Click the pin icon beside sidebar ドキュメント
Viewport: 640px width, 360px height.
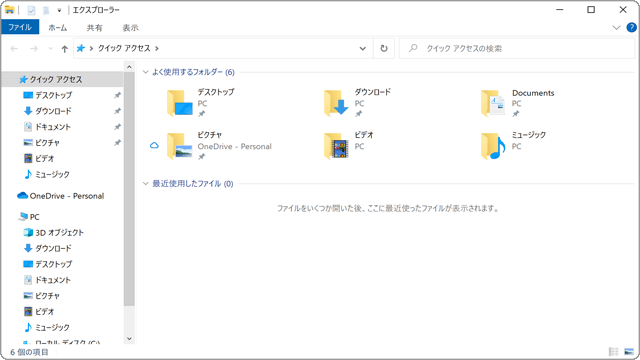[118, 127]
